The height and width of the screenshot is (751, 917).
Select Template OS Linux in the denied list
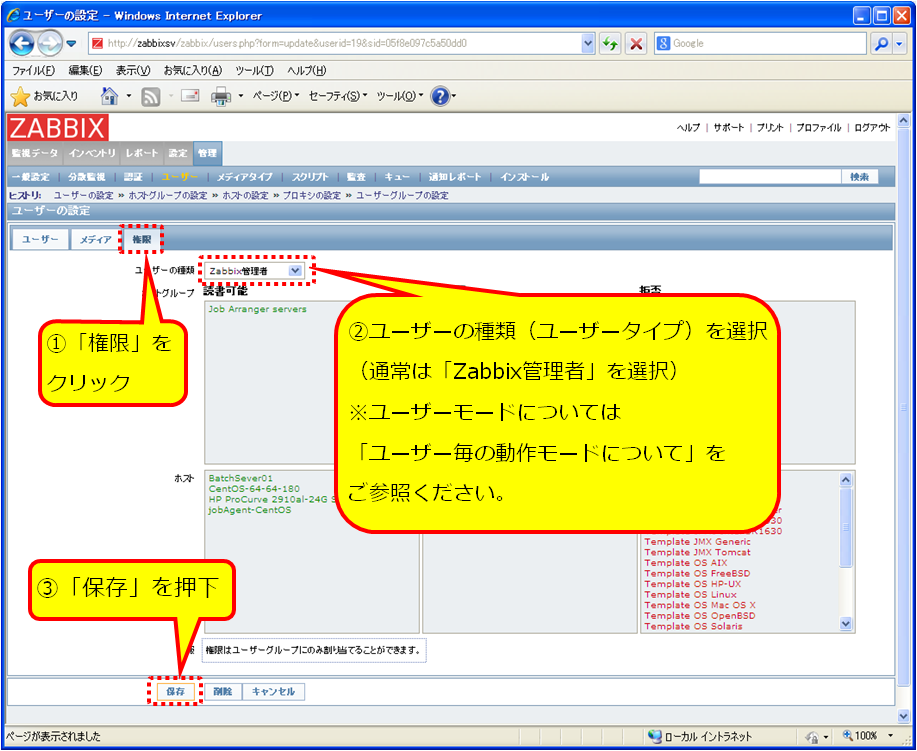click(x=690, y=595)
